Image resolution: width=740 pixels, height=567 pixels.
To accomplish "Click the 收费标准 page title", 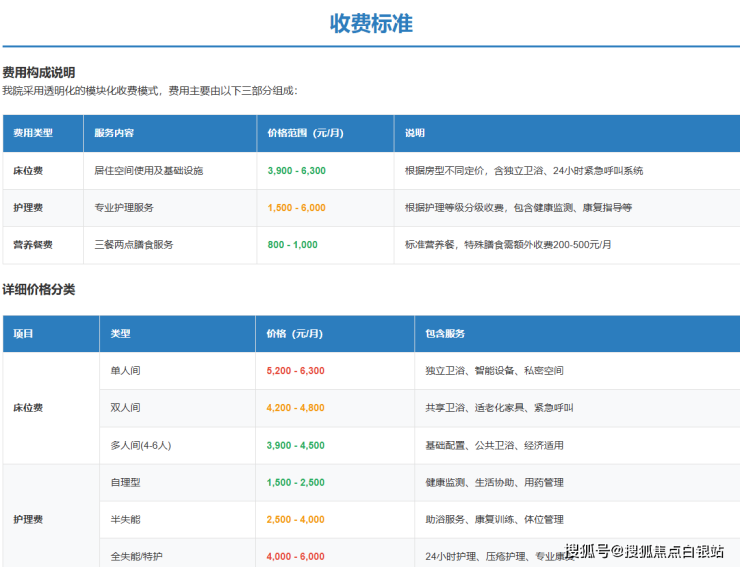I will [370, 23].
